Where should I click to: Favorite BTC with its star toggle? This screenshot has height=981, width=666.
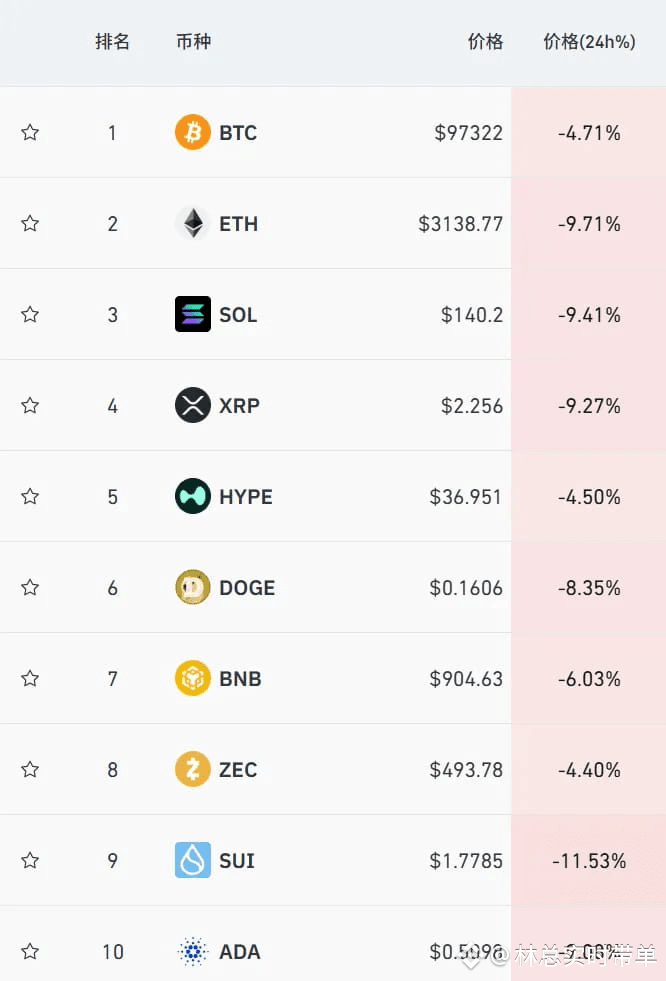point(30,132)
